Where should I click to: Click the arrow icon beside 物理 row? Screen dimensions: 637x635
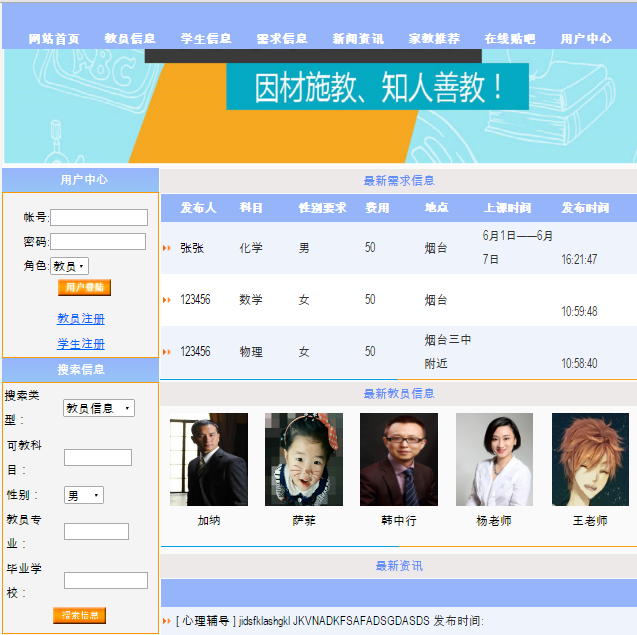point(167,351)
